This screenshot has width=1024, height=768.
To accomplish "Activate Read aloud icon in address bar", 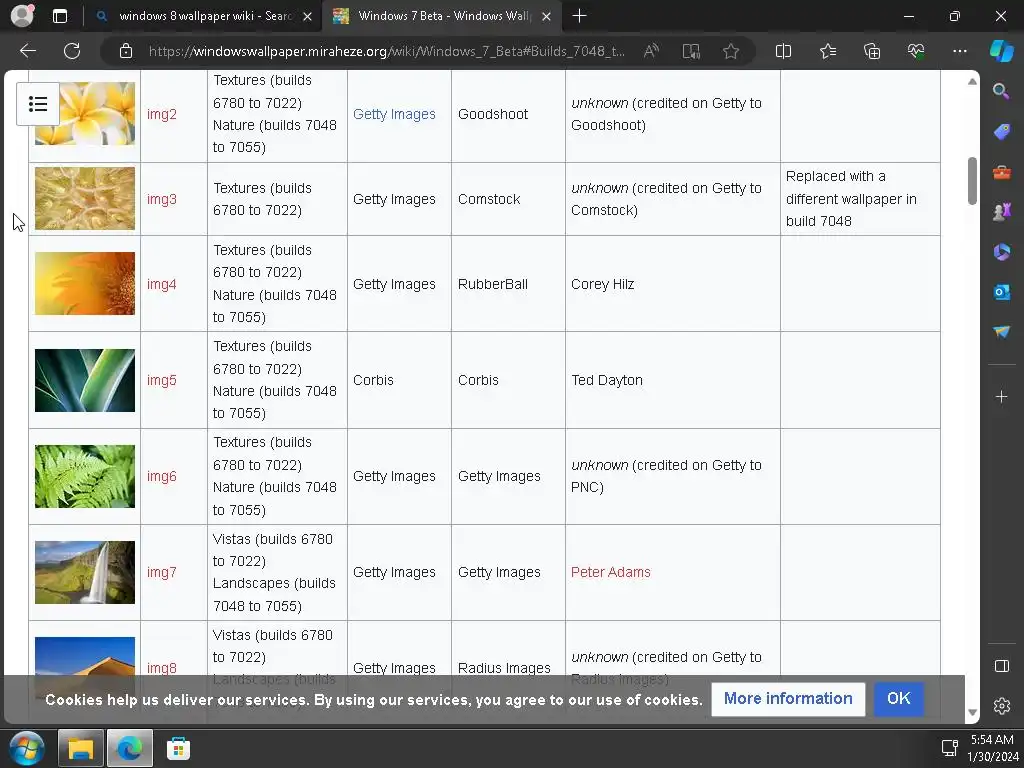I will click(x=651, y=51).
